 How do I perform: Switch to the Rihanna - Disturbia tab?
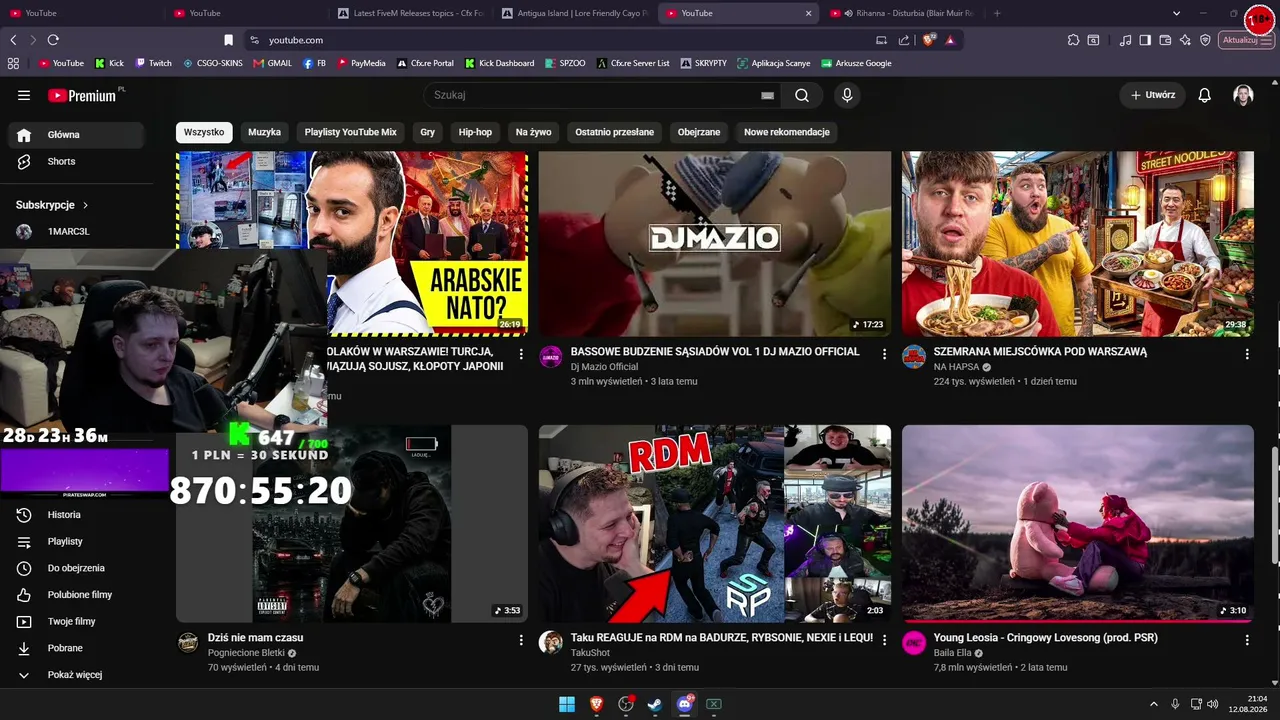(x=905, y=13)
